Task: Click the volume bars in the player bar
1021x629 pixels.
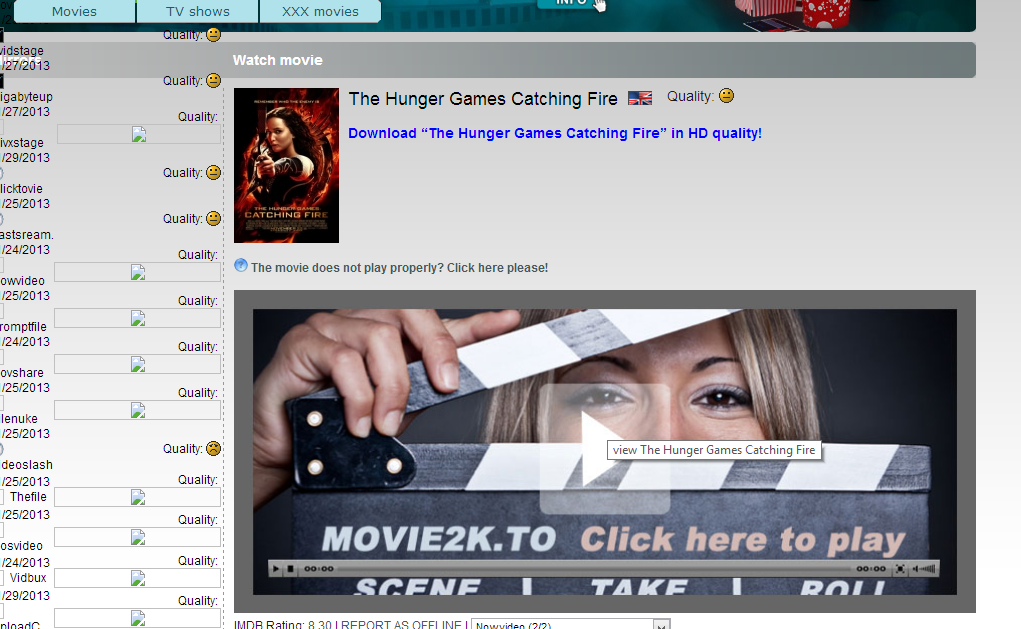Action: pos(925,568)
